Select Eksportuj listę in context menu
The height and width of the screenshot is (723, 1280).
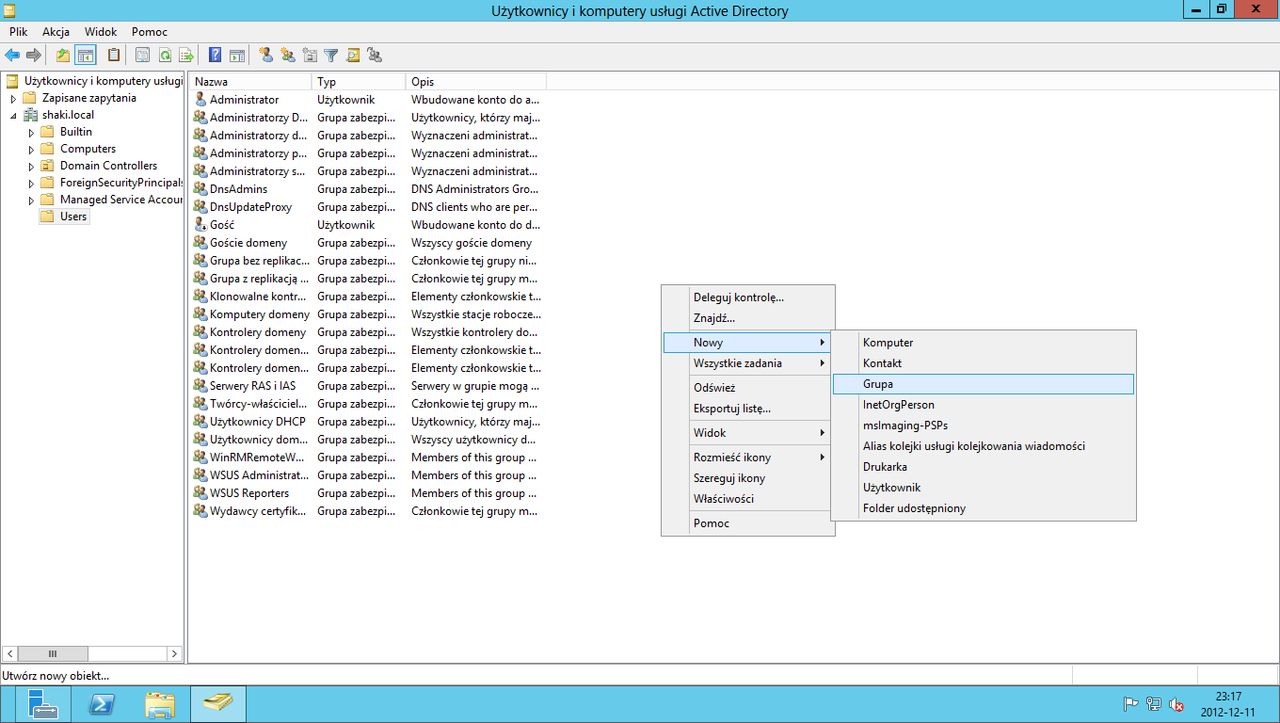(x=748, y=408)
